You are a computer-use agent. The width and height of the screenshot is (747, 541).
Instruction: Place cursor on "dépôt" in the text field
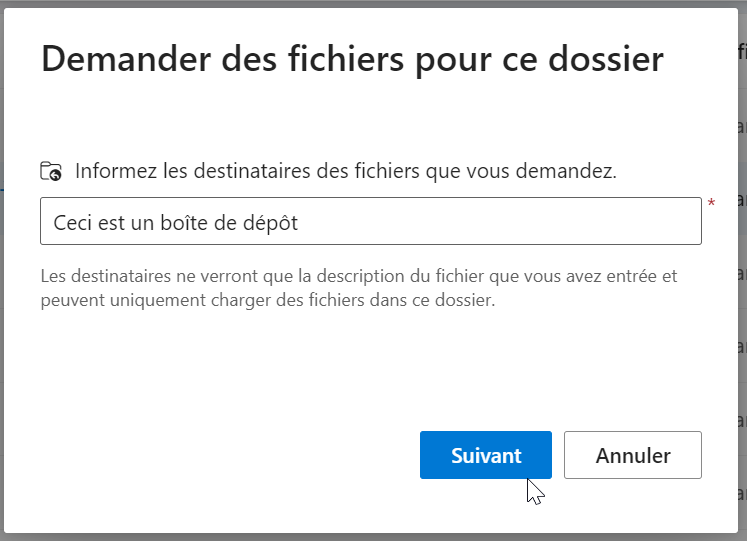pyautogui.click(x=272, y=223)
